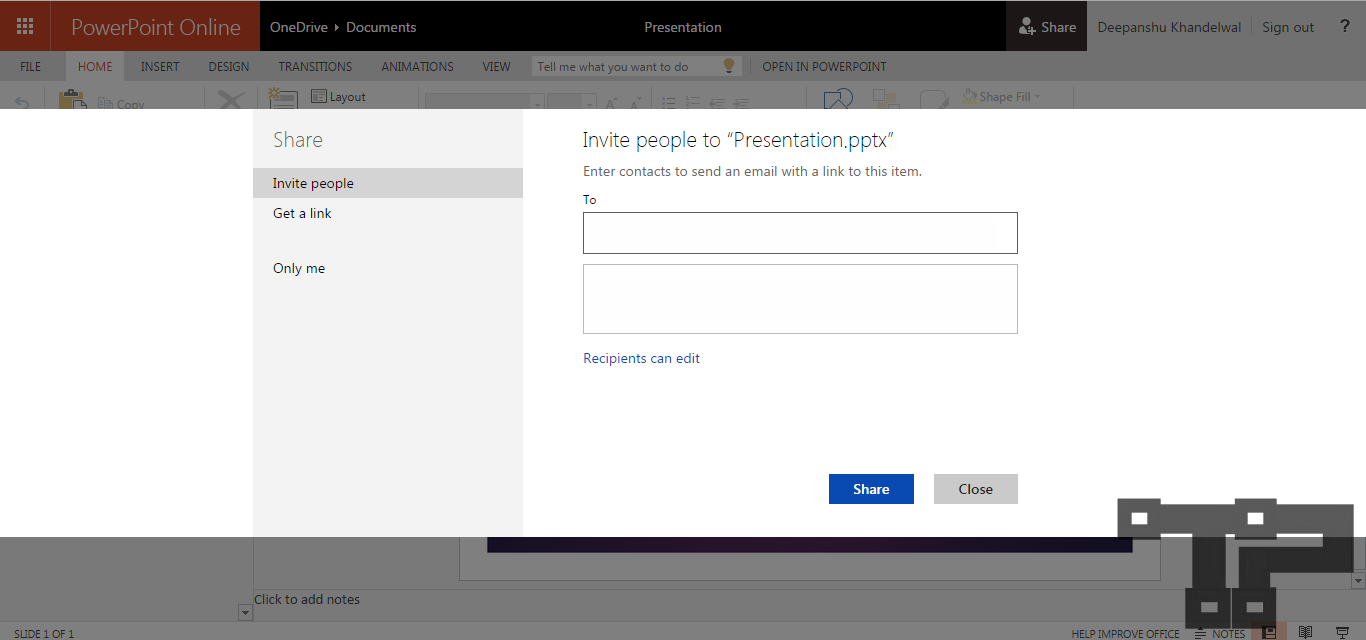Click the message text box below To field
1366x640 pixels.
(x=800, y=299)
